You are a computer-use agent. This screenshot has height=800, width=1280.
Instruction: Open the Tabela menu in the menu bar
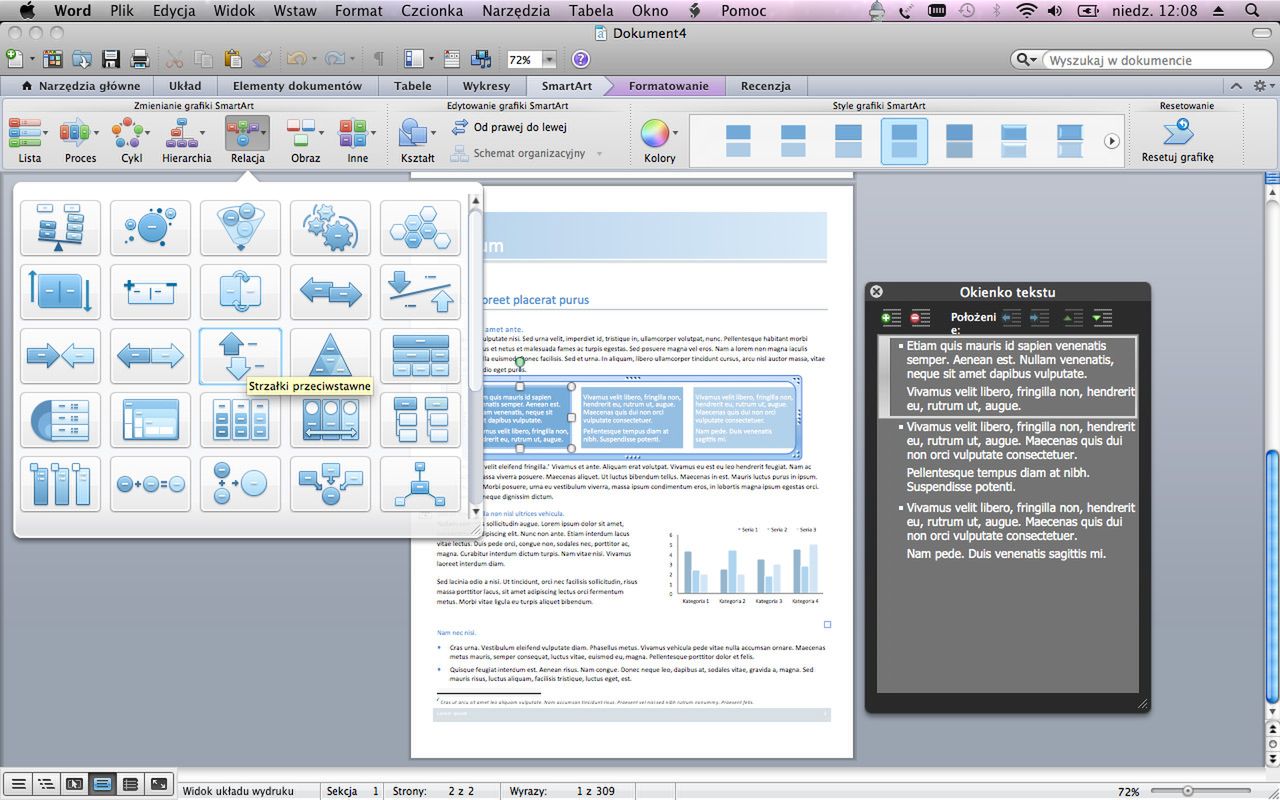[591, 11]
